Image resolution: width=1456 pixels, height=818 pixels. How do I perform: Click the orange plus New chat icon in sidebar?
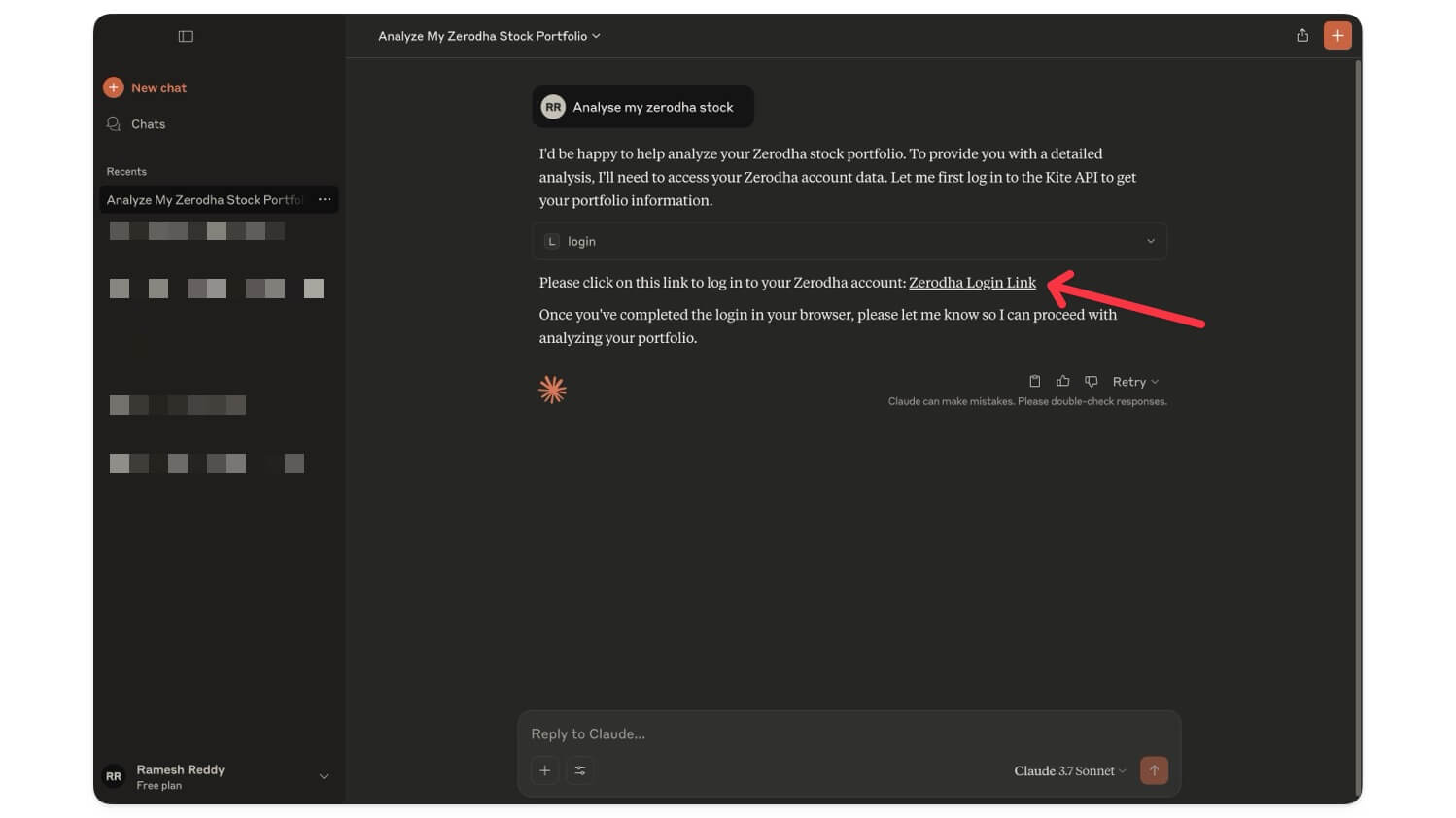click(x=114, y=87)
